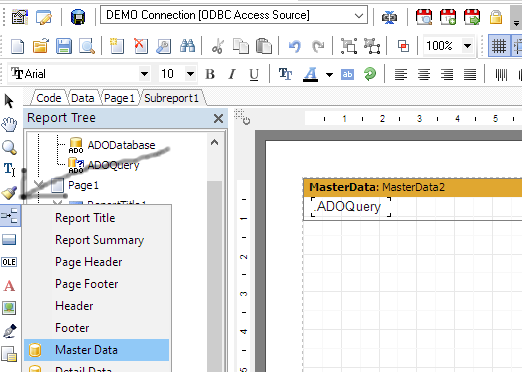Click the font color A button

coord(310,74)
